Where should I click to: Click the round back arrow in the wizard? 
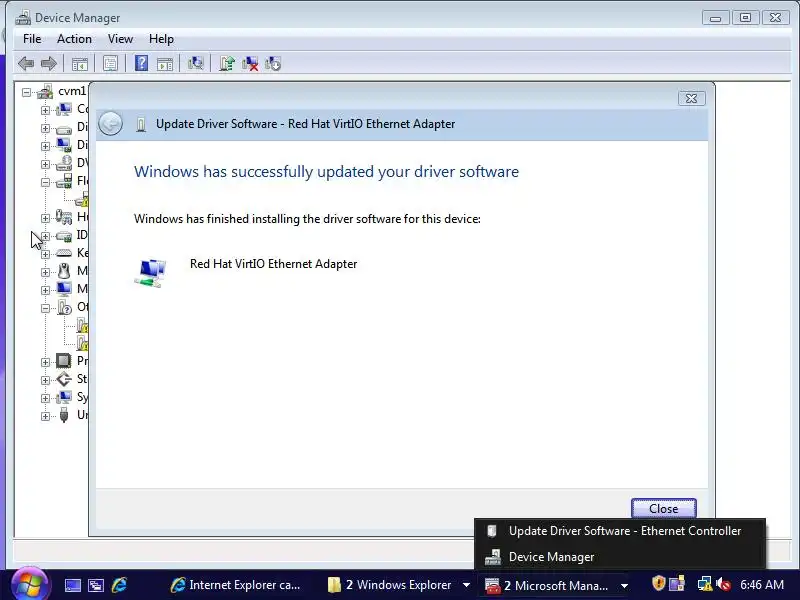110,123
